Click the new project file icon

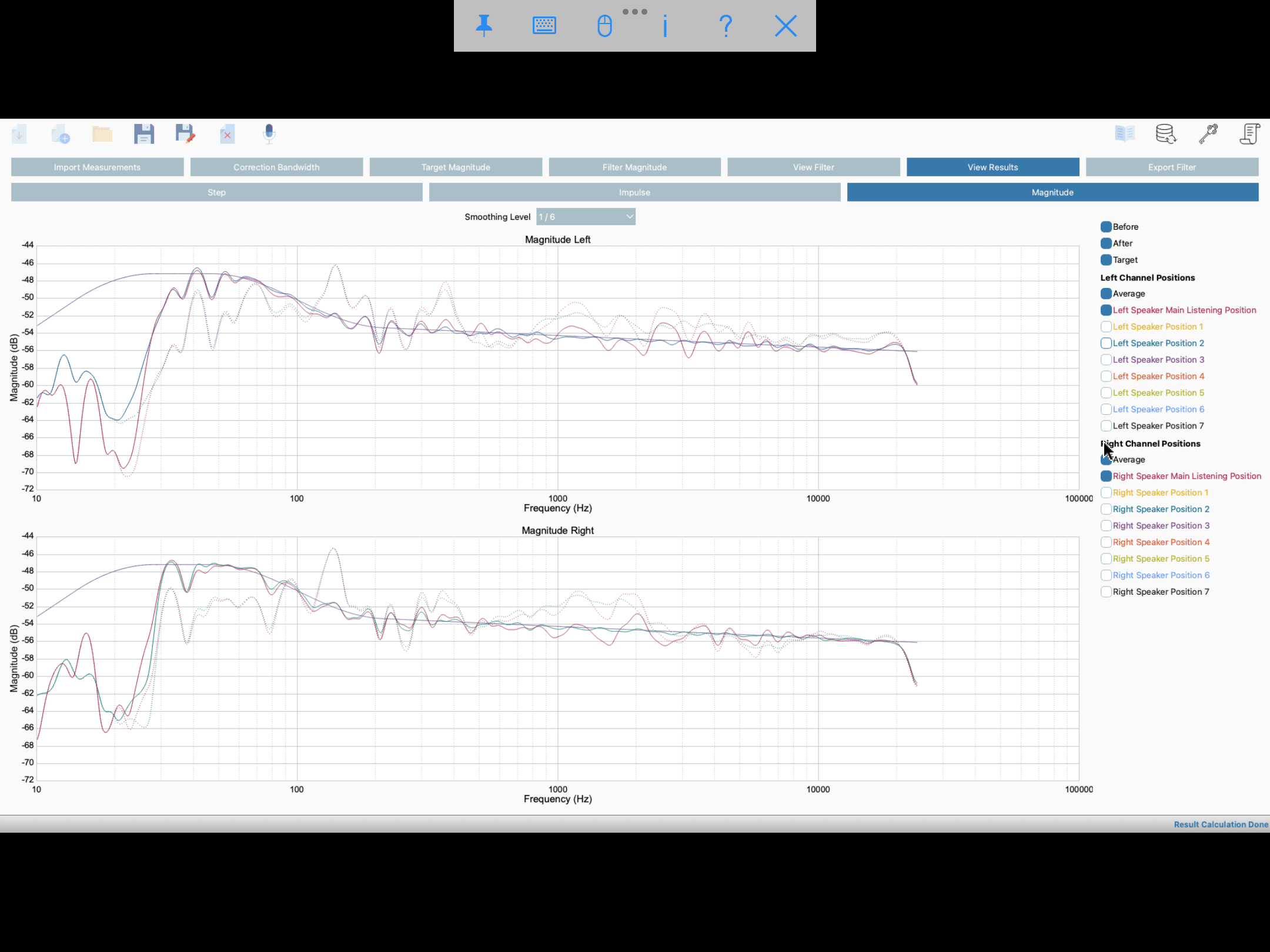tap(61, 134)
